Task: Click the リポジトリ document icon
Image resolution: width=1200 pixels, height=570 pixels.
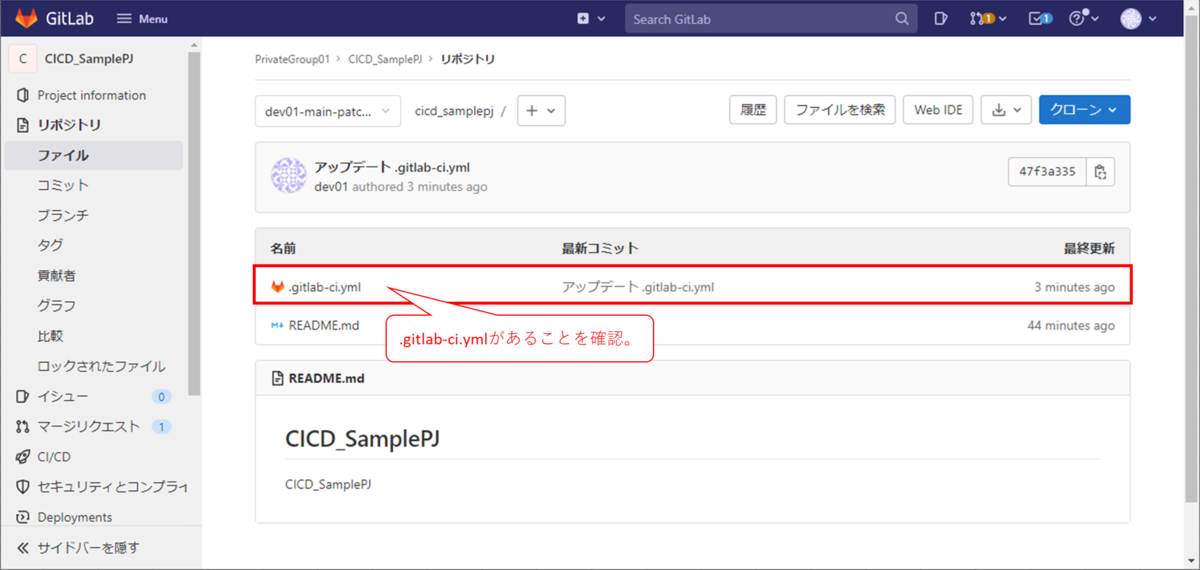Action: pos(22,125)
